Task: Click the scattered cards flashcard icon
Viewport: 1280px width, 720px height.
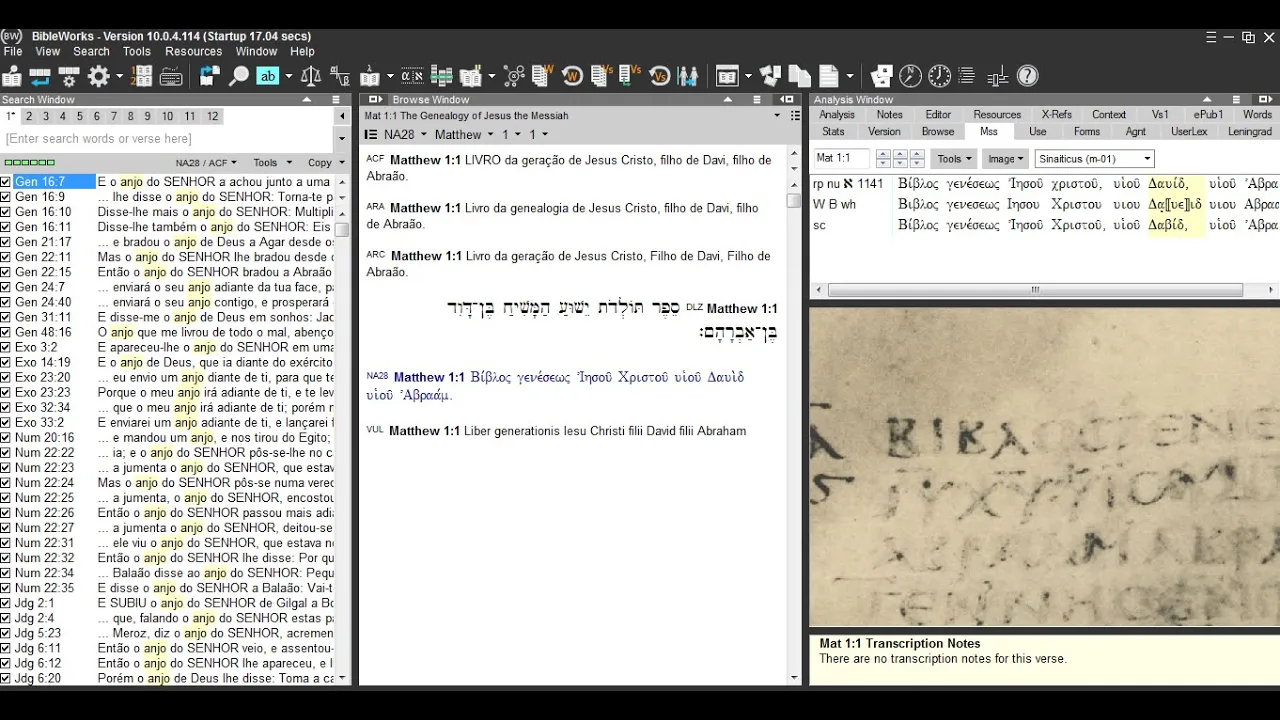Action: [x=881, y=76]
